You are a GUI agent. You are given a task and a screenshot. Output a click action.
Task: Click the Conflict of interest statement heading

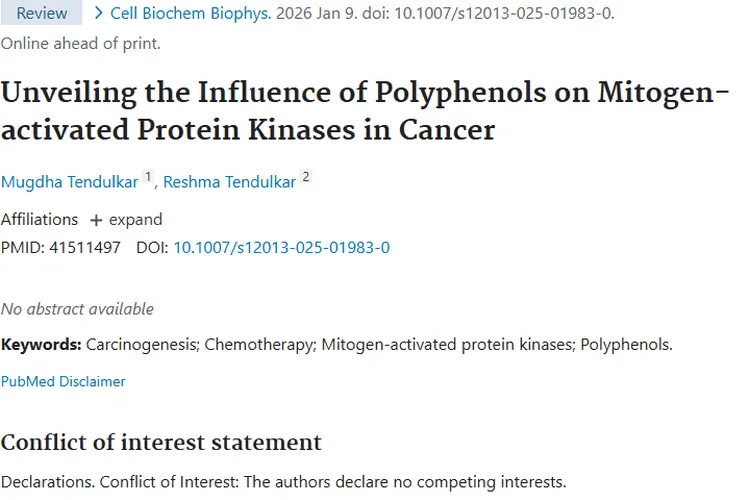pos(161,442)
